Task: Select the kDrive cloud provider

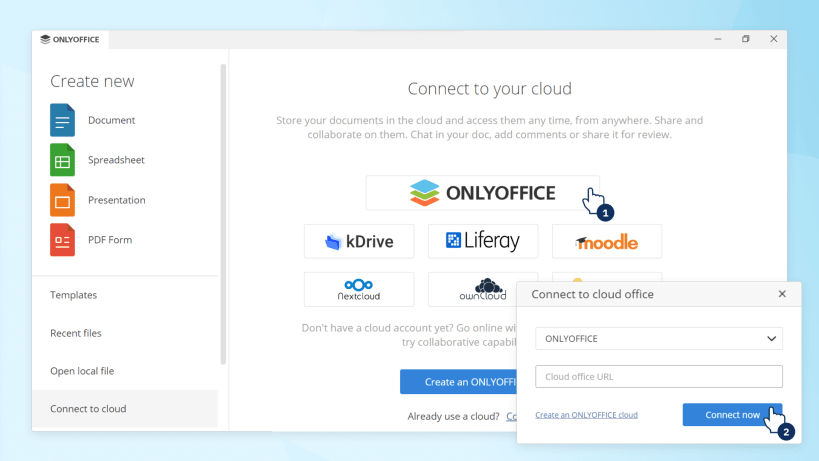Action: click(359, 241)
